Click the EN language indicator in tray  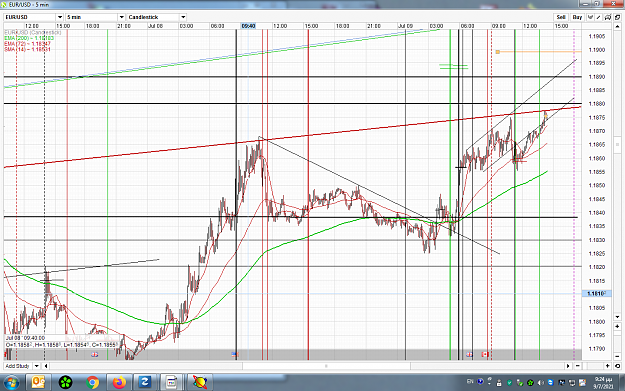click(470, 381)
